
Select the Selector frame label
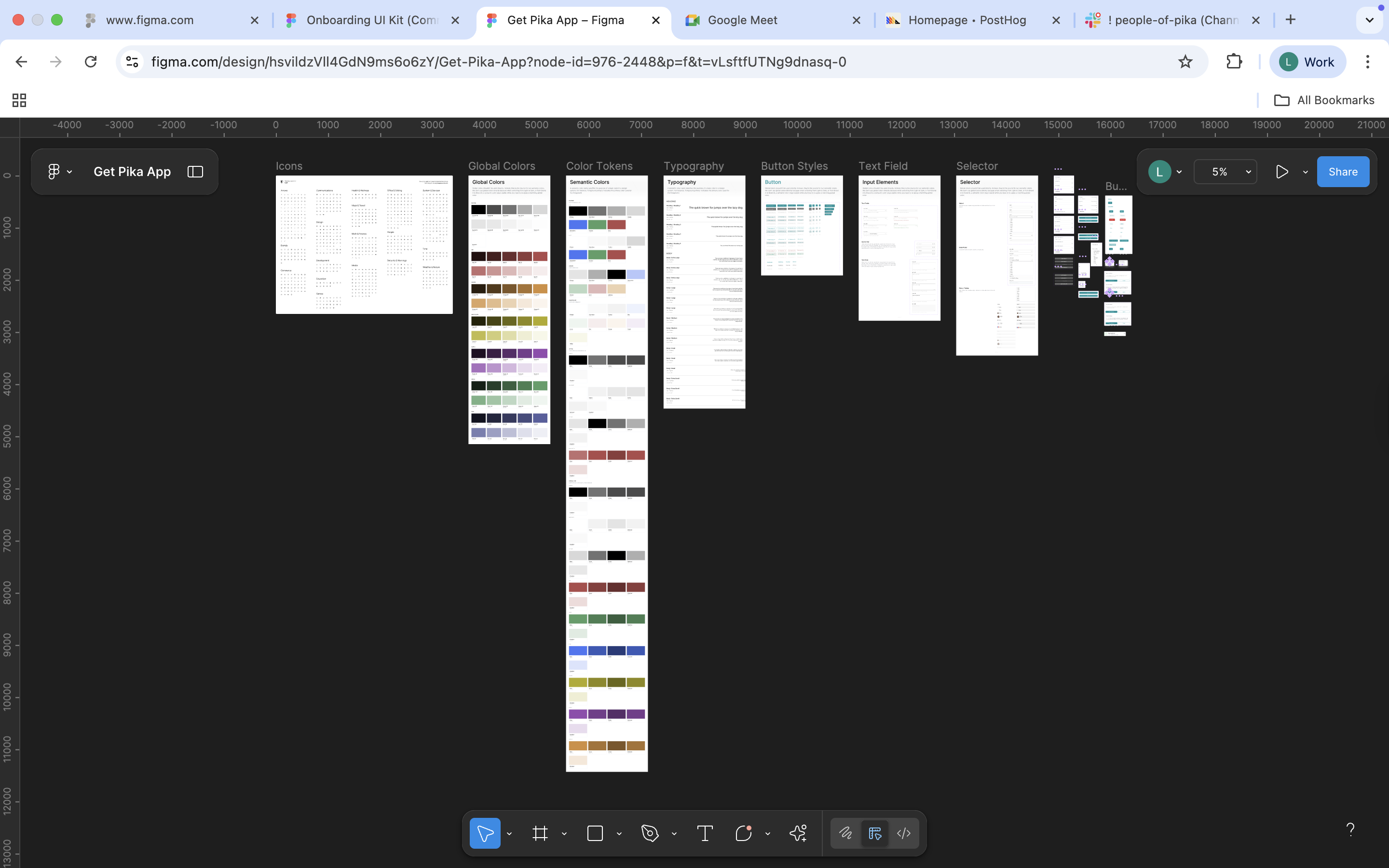coord(977,166)
